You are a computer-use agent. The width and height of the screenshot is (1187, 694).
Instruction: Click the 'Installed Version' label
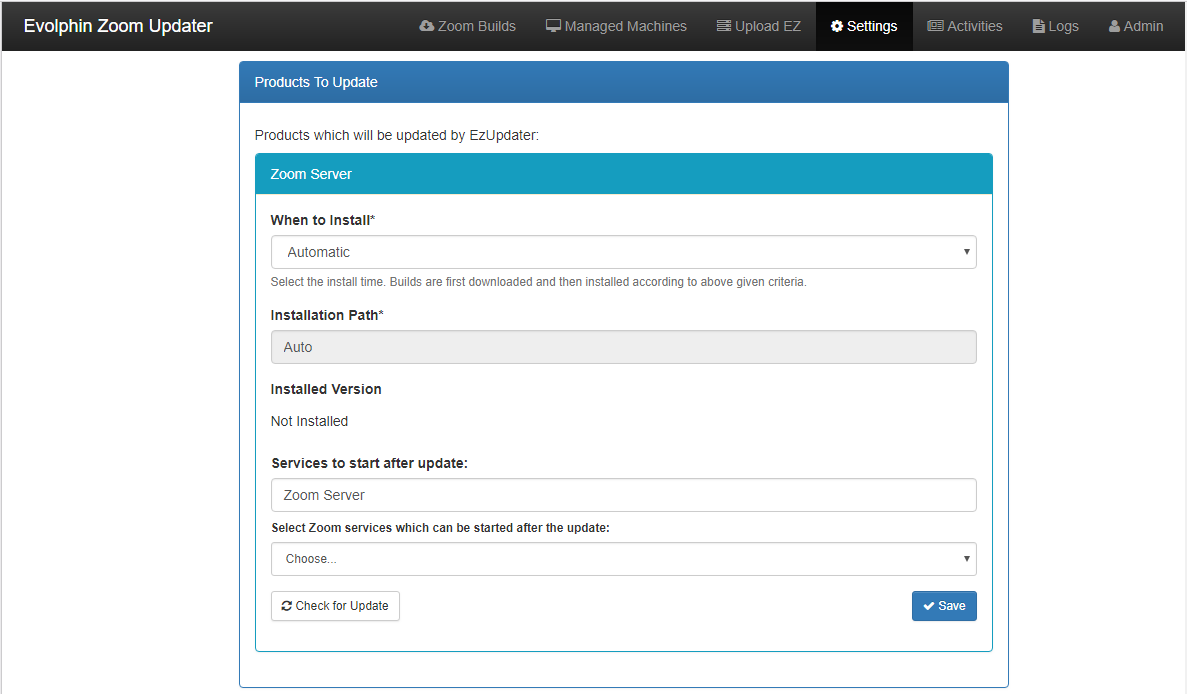click(326, 389)
